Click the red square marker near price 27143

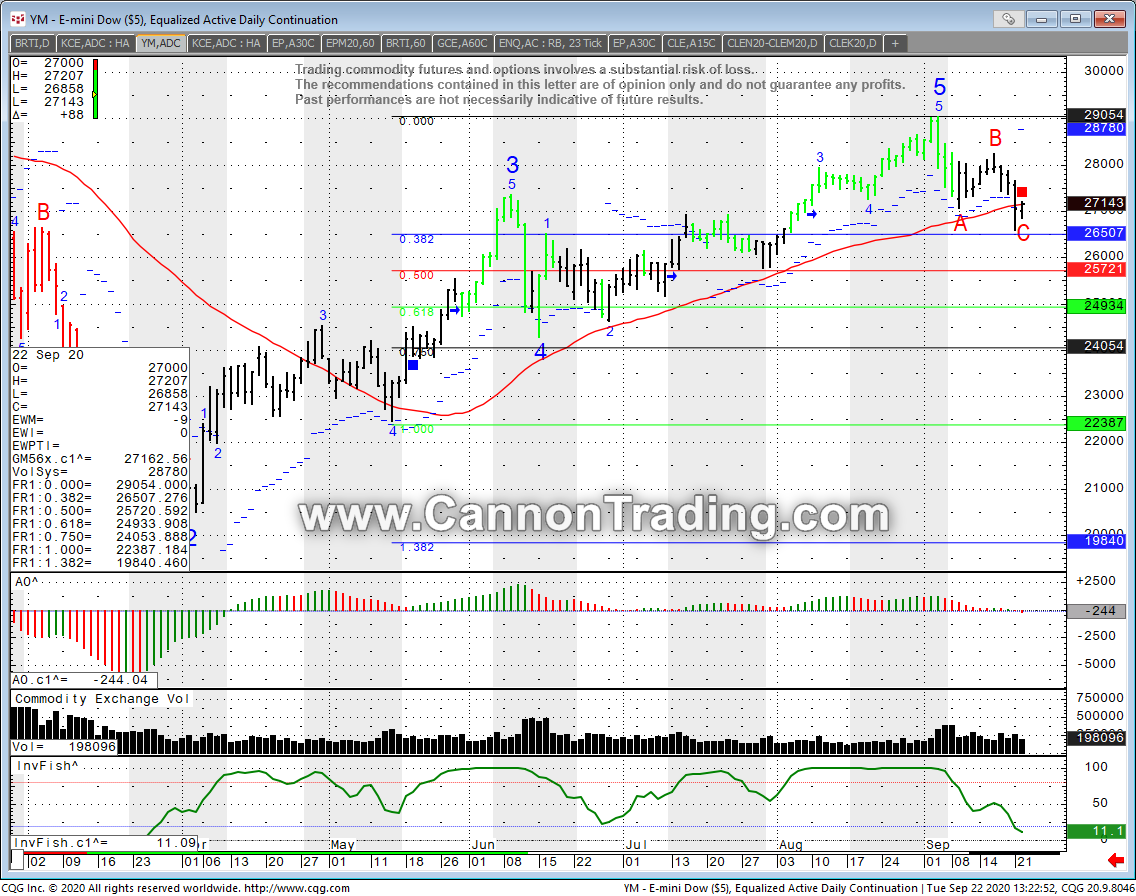1022,192
